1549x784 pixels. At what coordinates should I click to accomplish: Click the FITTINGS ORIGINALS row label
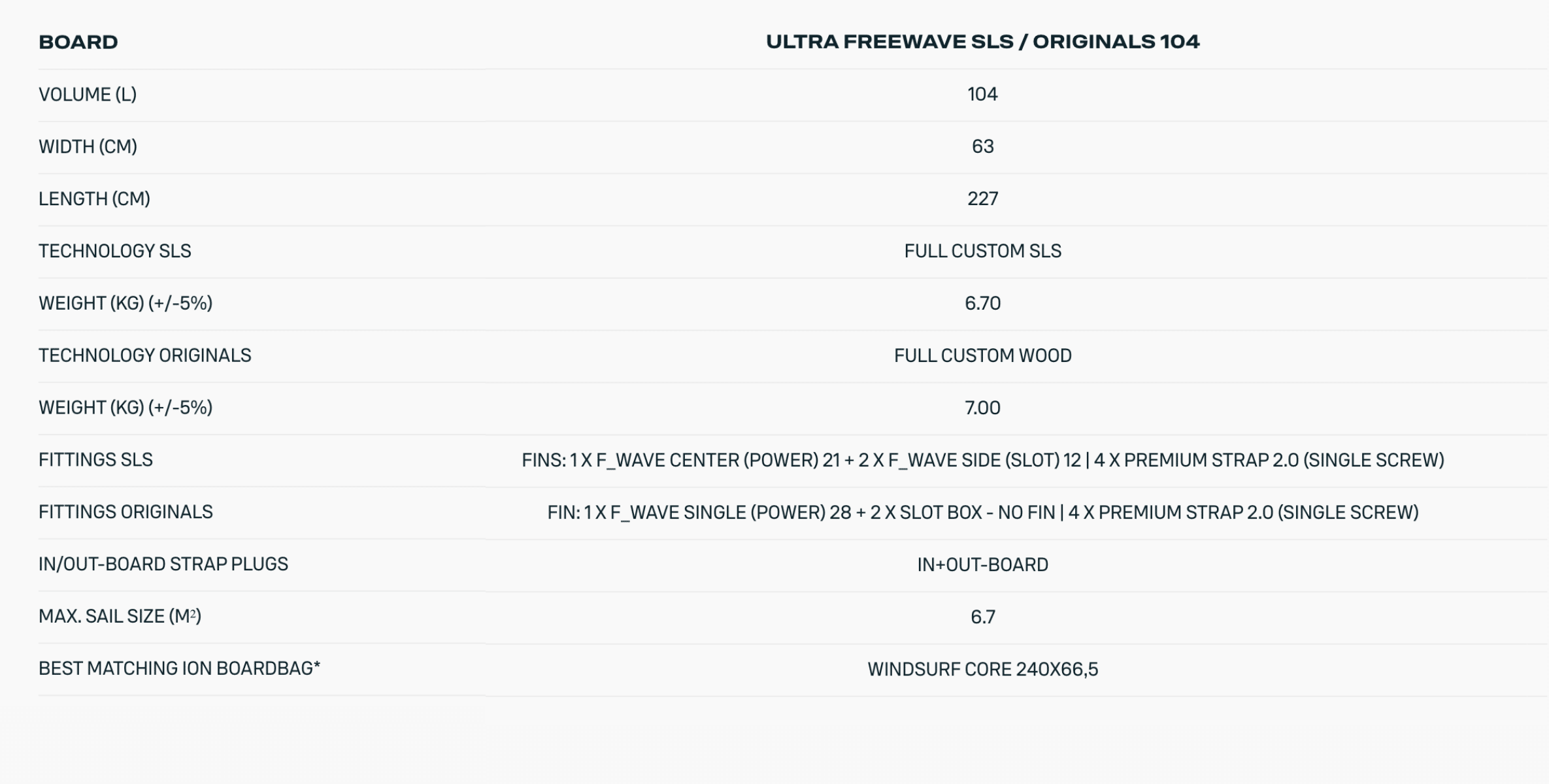tap(125, 513)
